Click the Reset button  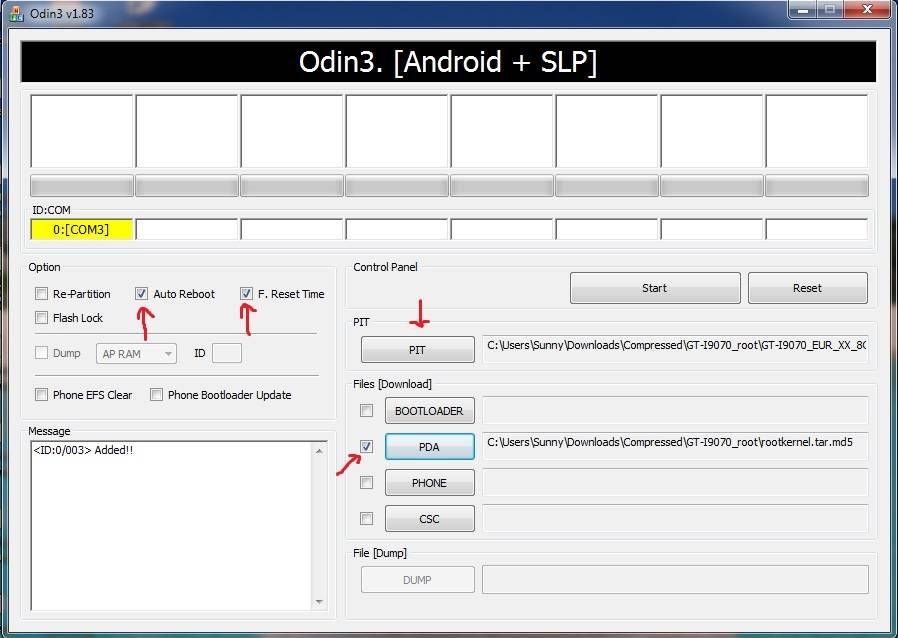click(x=808, y=288)
